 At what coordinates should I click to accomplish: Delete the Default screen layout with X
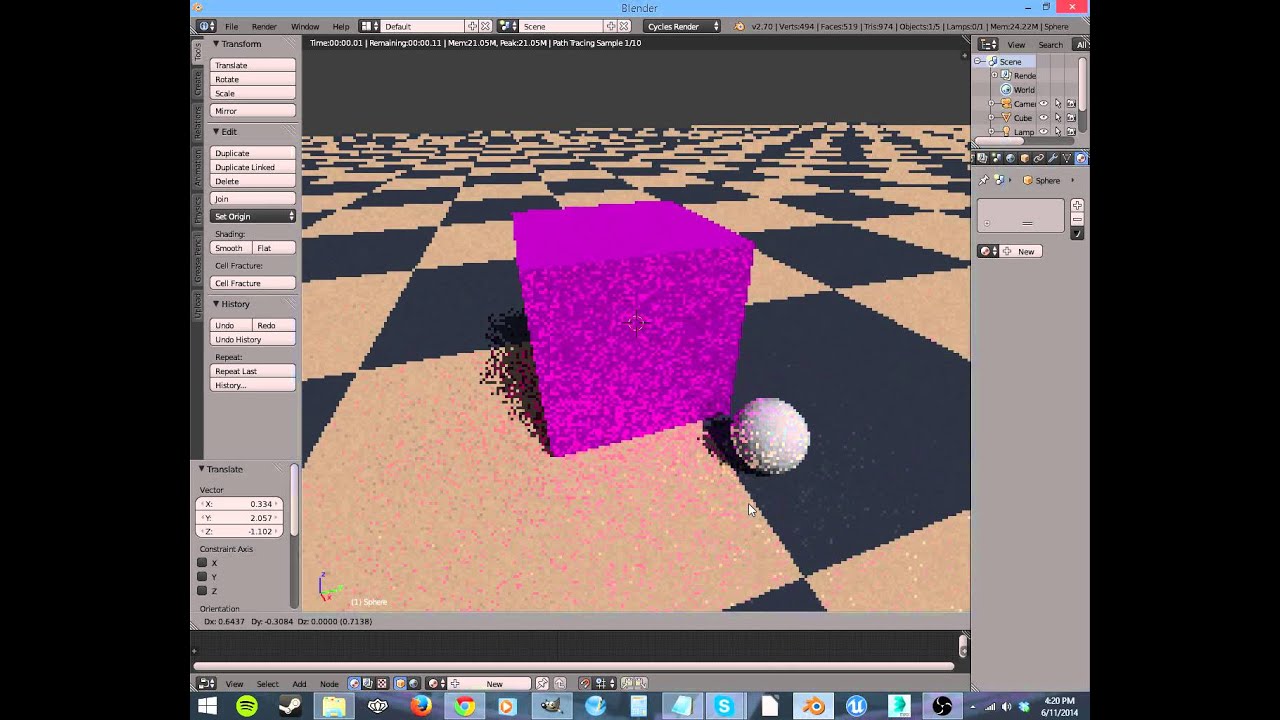(485, 26)
